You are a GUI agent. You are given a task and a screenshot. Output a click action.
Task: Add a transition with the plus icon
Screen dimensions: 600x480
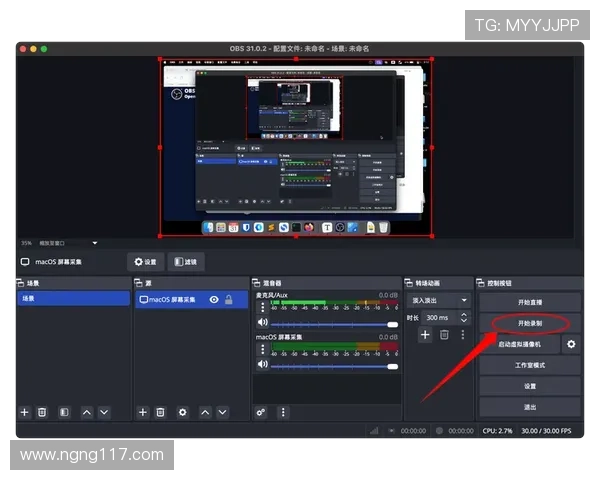click(x=425, y=335)
